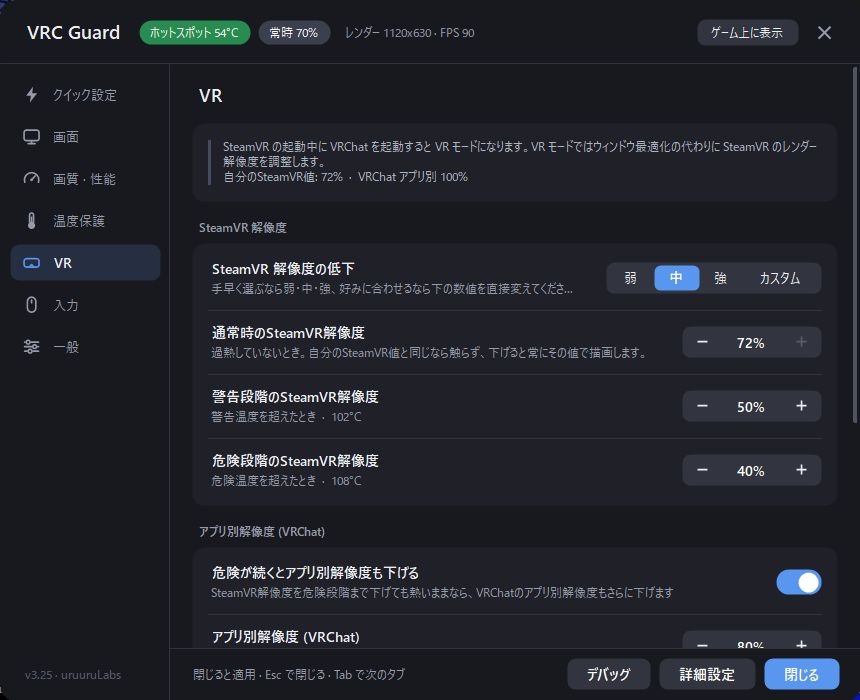Increase 通常時のSteamVR解像度 with plus

(x=801, y=342)
